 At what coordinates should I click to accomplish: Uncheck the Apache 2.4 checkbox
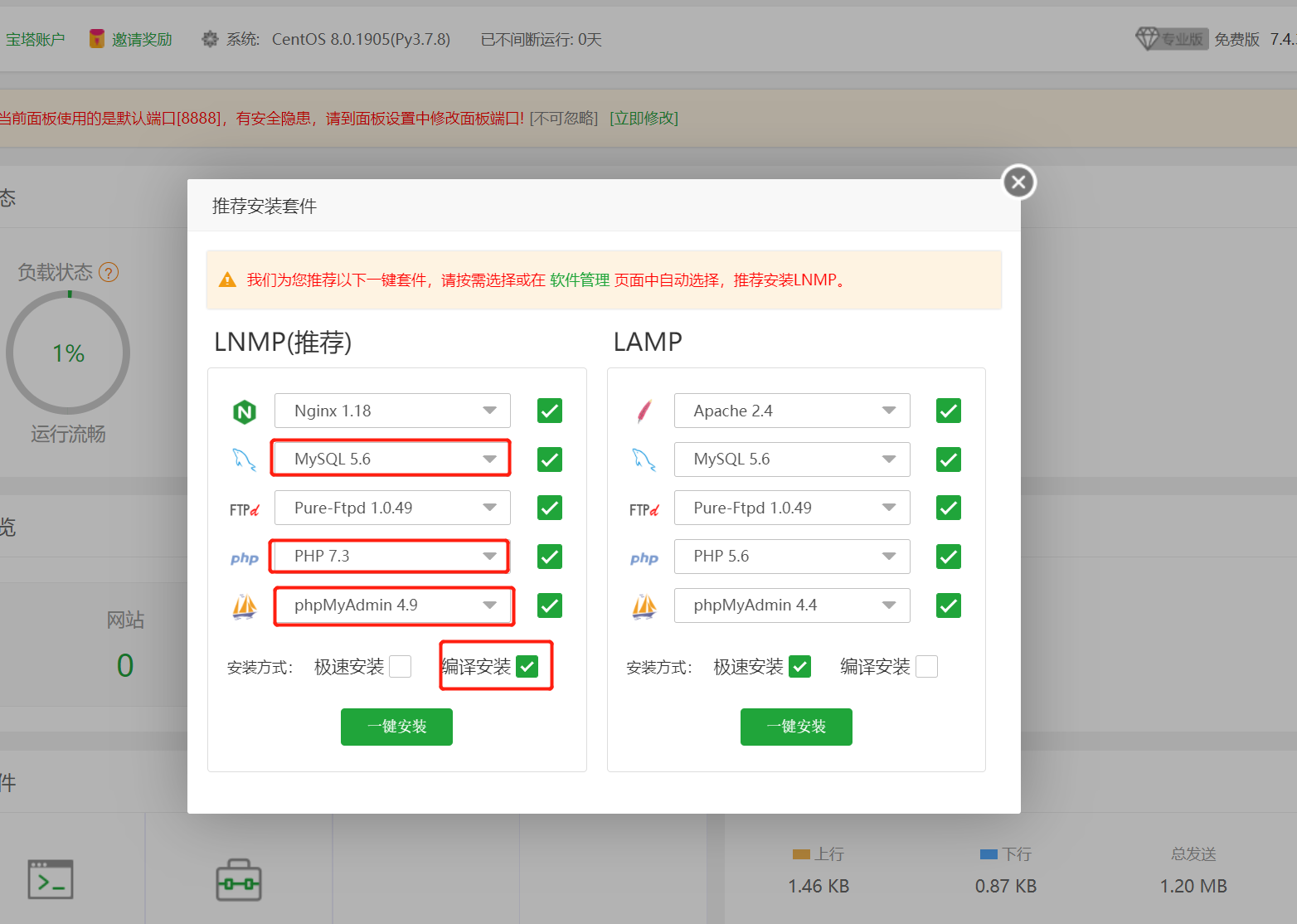949,411
